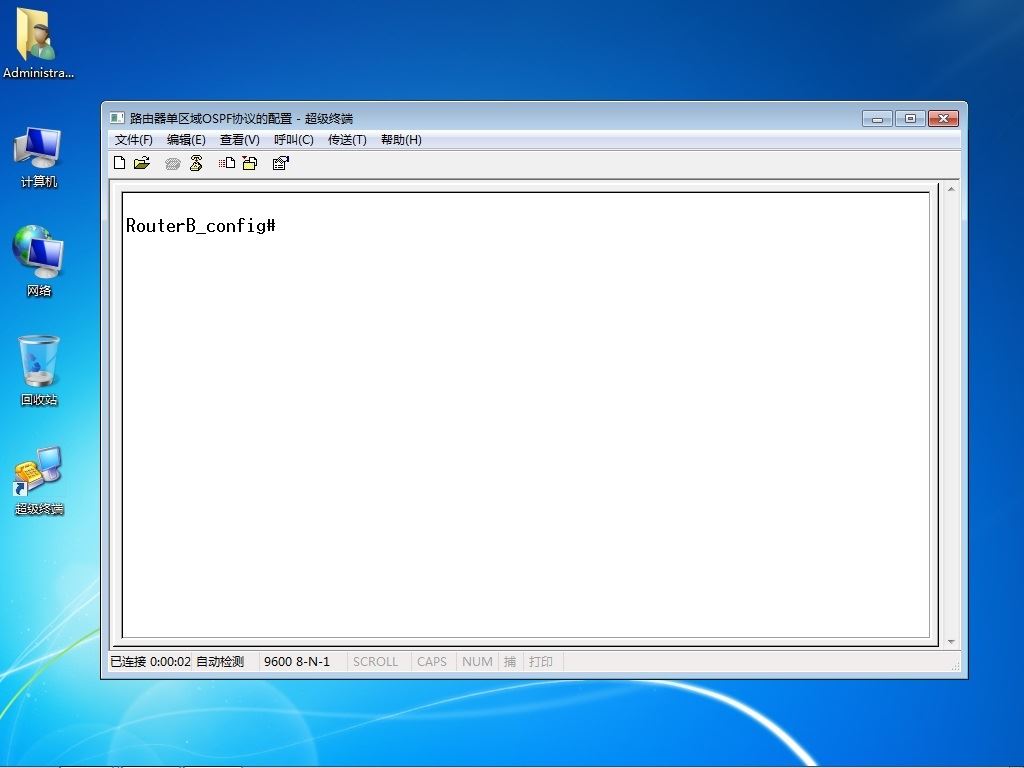This screenshot has height=768, width=1024.
Task: Select the 计算机 desktop icon
Action: pos(39,157)
